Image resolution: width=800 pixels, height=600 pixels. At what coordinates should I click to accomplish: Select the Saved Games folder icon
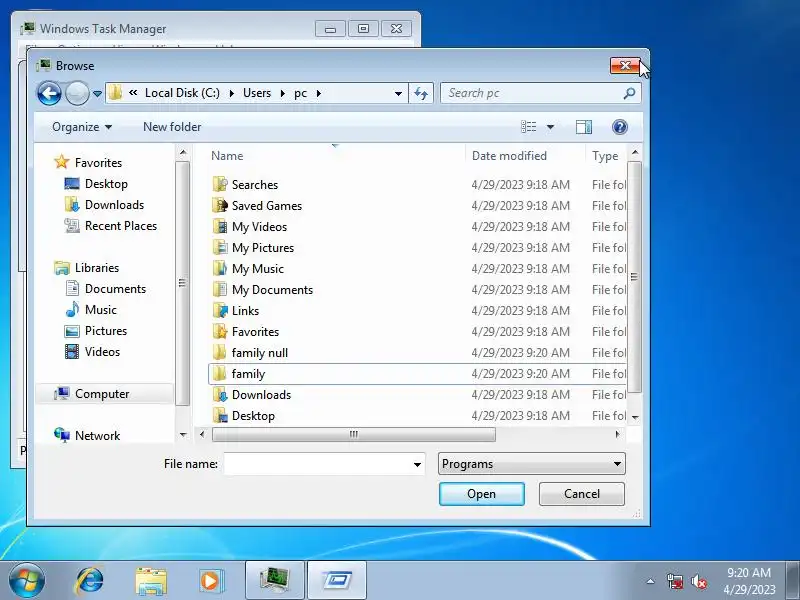(x=220, y=205)
